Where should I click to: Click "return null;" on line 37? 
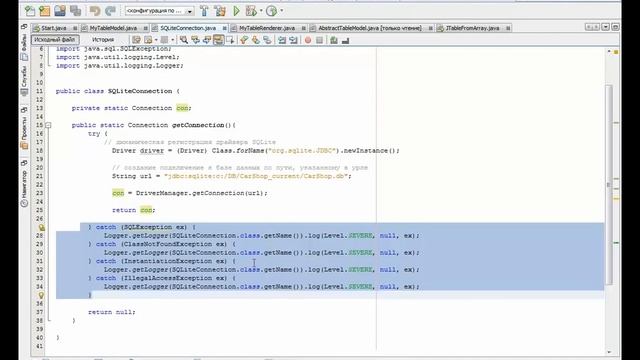point(111,312)
